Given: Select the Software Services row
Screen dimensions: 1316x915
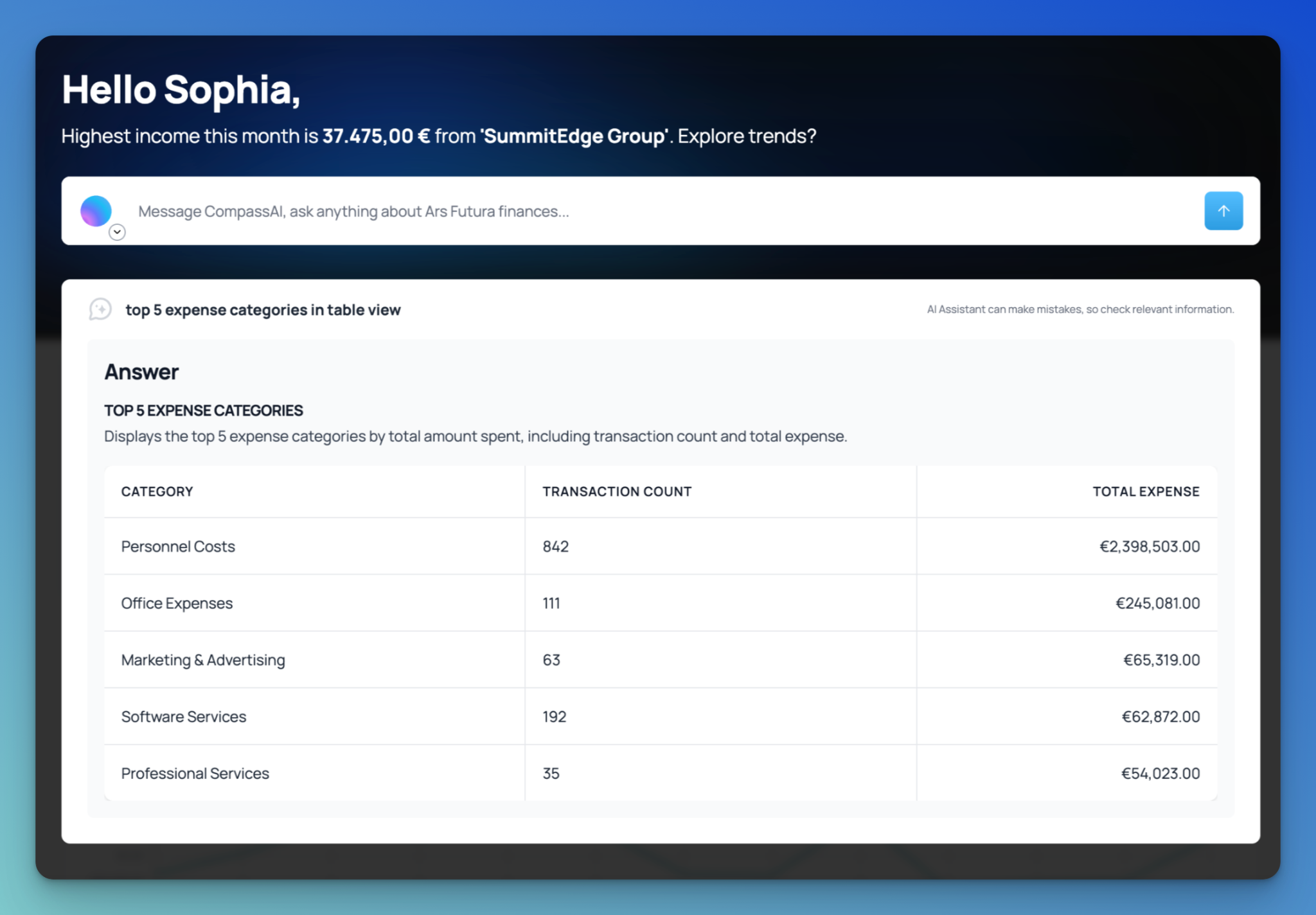Looking at the screenshot, I should (x=661, y=716).
